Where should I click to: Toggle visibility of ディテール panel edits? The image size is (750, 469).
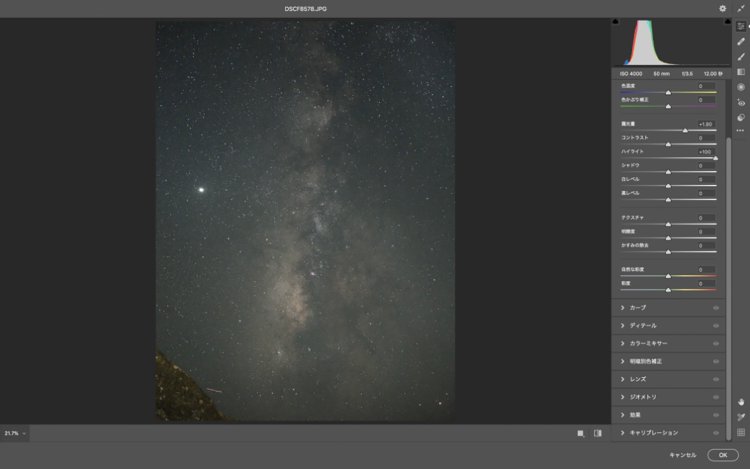(x=716, y=326)
